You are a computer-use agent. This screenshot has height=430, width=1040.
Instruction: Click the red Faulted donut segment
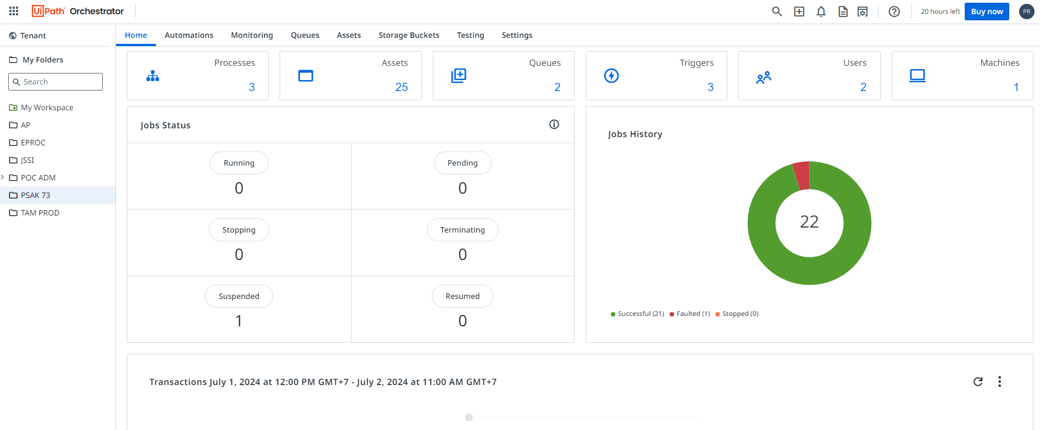tap(801, 176)
